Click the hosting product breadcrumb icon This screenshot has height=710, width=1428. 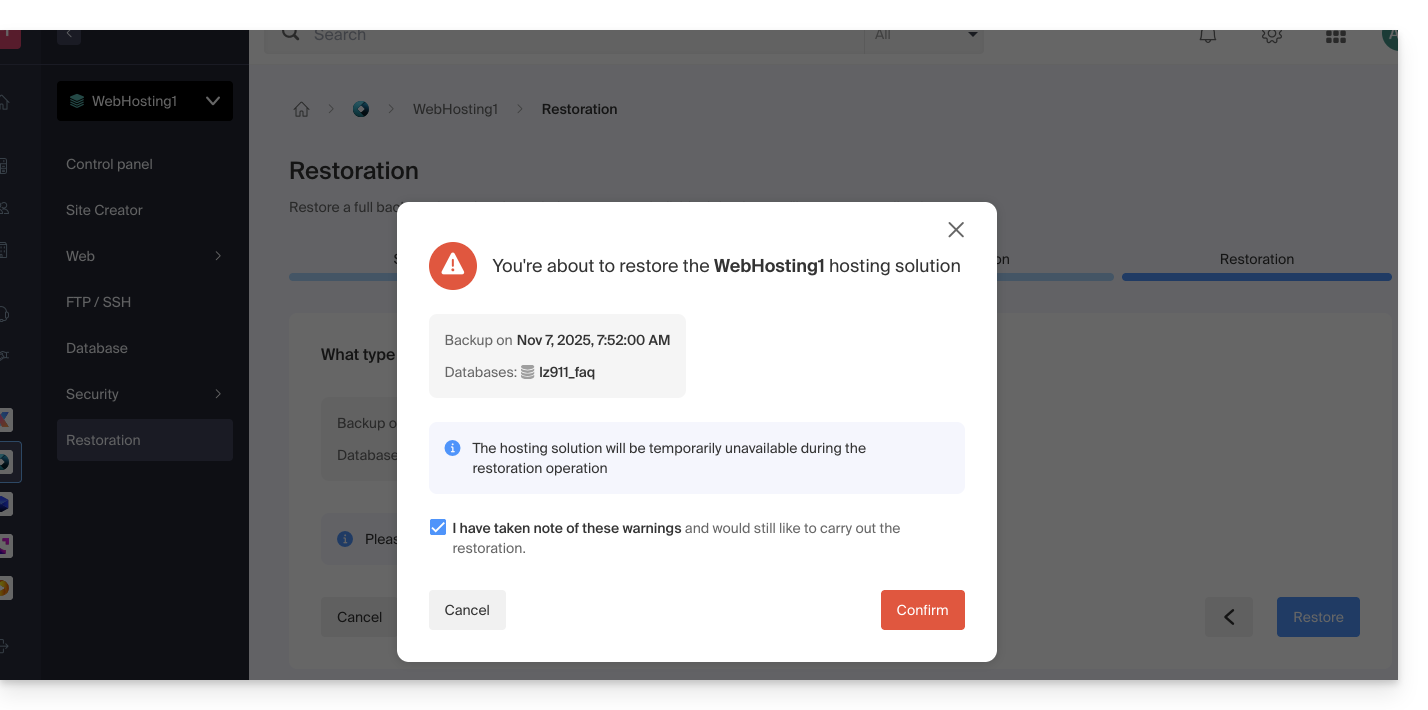coord(361,109)
